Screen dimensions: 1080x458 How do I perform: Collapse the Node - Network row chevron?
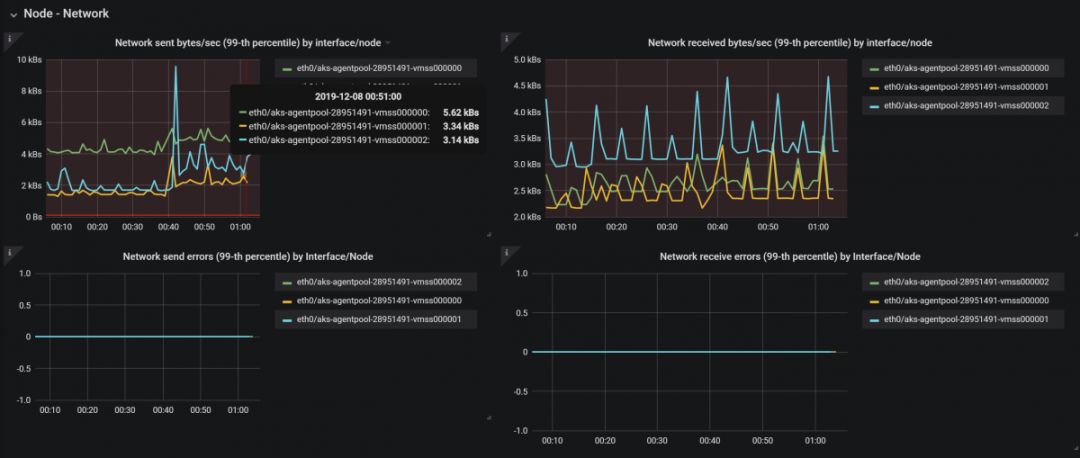(x=12, y=14)
